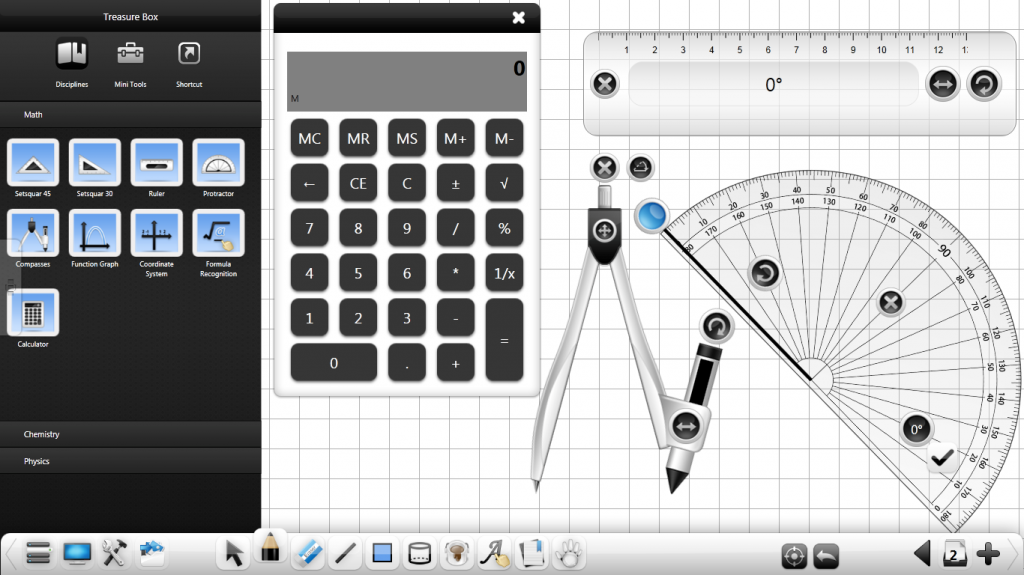Expand the Chemistry category
This screenshot has height=575, width=1024.
[x=131, y=434]
